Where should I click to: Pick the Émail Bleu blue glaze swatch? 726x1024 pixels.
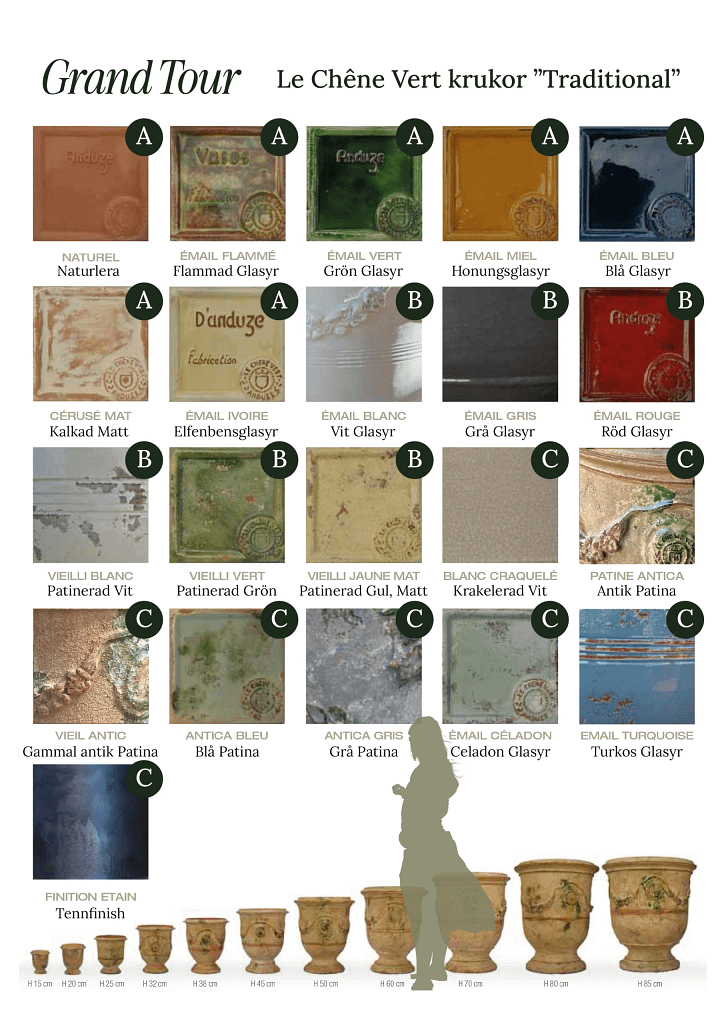click(x=637, y=184)
